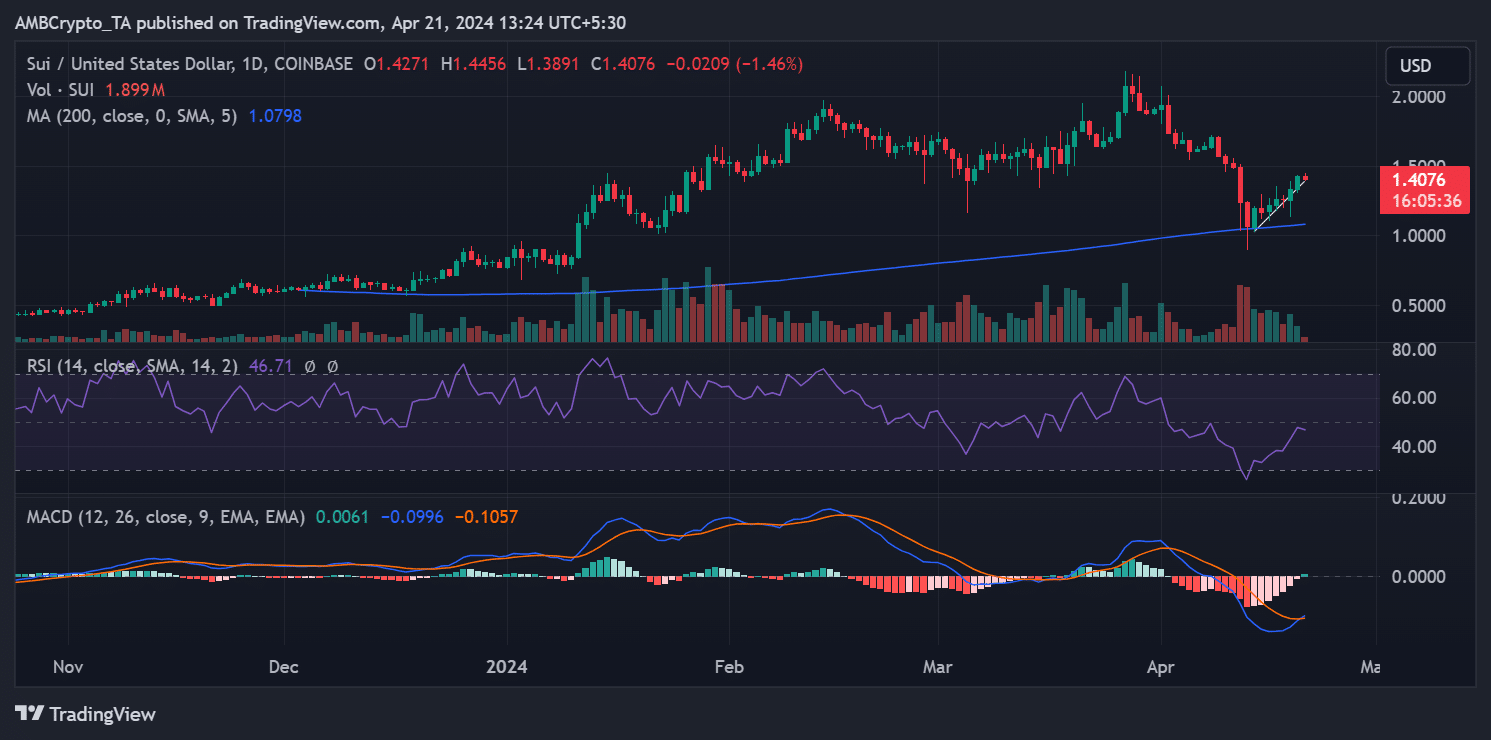Click the −0.0209 (−1.46%) change value
Screen dimensions: 1491x740
coord(733,64)
